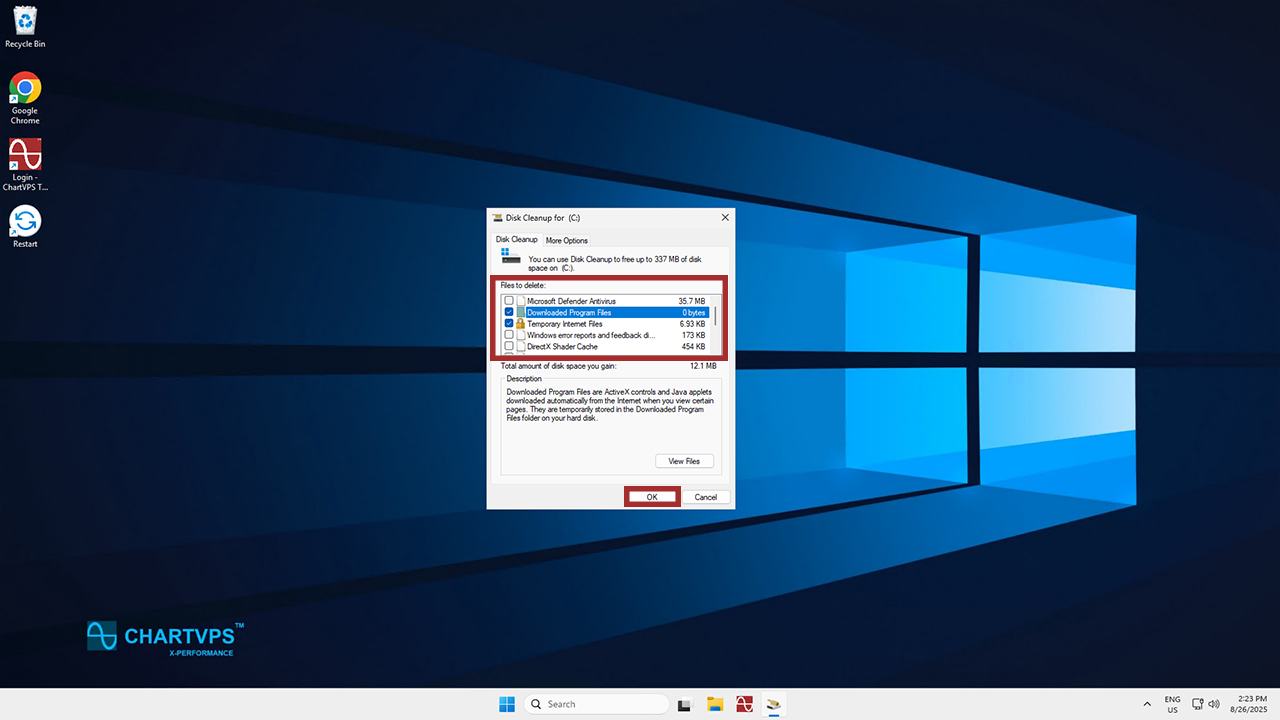Click the ChartVPS icon in the taskbar
The height and width of the screenshot is (720, 1280).
pos(744,704)
